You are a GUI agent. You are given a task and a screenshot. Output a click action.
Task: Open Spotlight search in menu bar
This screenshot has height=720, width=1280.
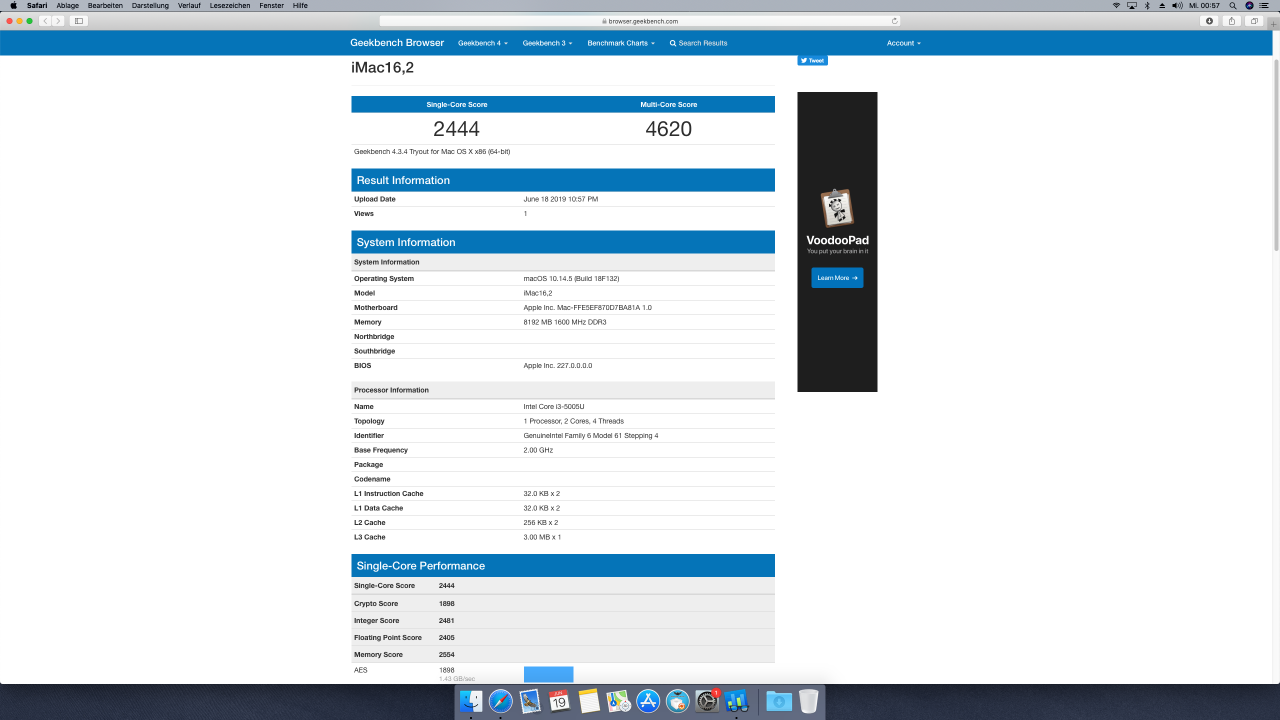tap(1234, 5)
